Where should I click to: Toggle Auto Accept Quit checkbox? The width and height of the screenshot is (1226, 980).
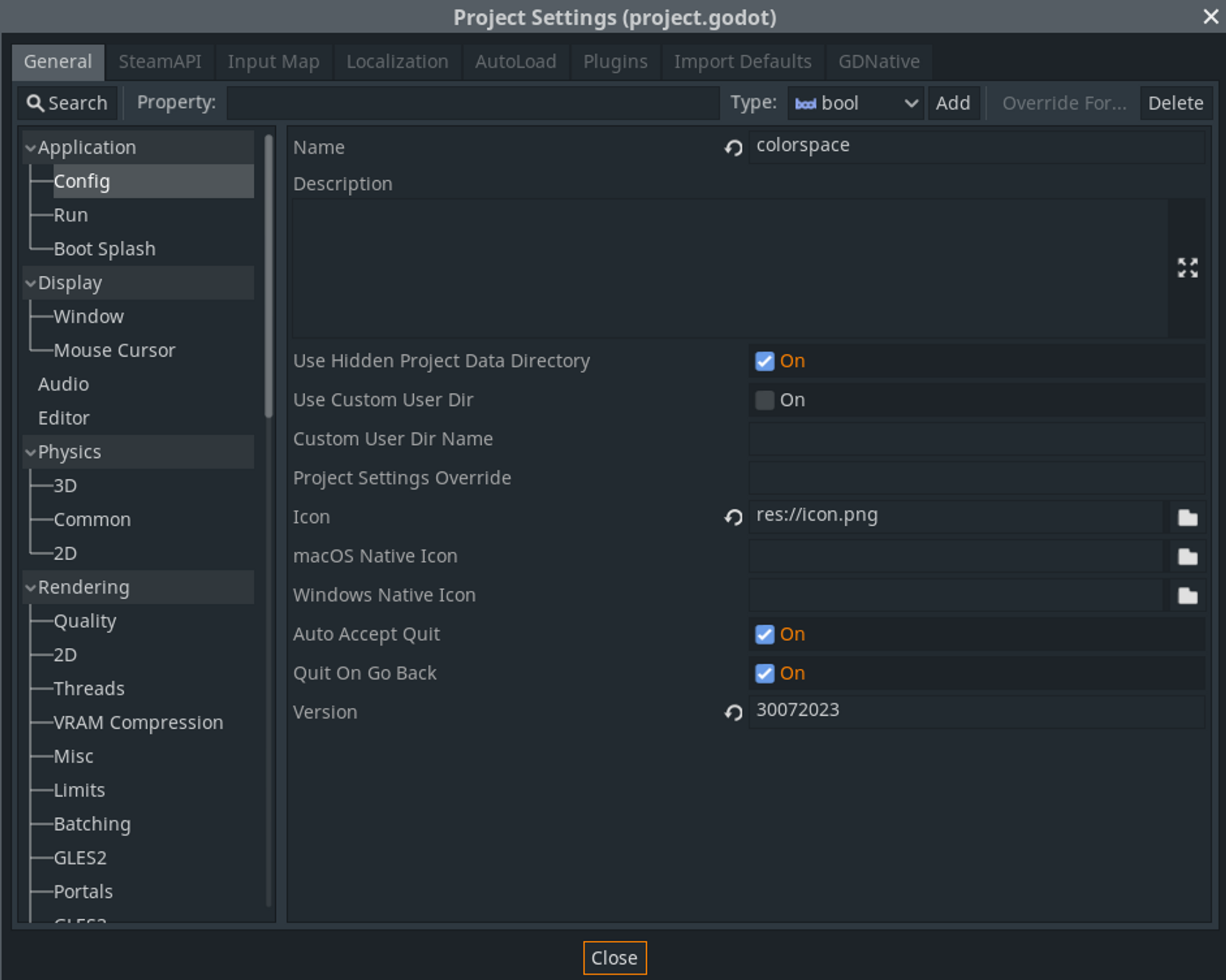(764, 634)
